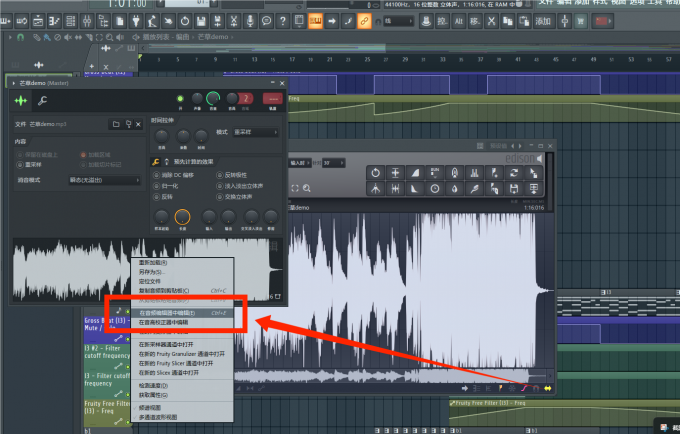The height and width of the screenshot is (434, 680).
Task: Toggle the 反转极性 option
Action: [x=221, y=175]
